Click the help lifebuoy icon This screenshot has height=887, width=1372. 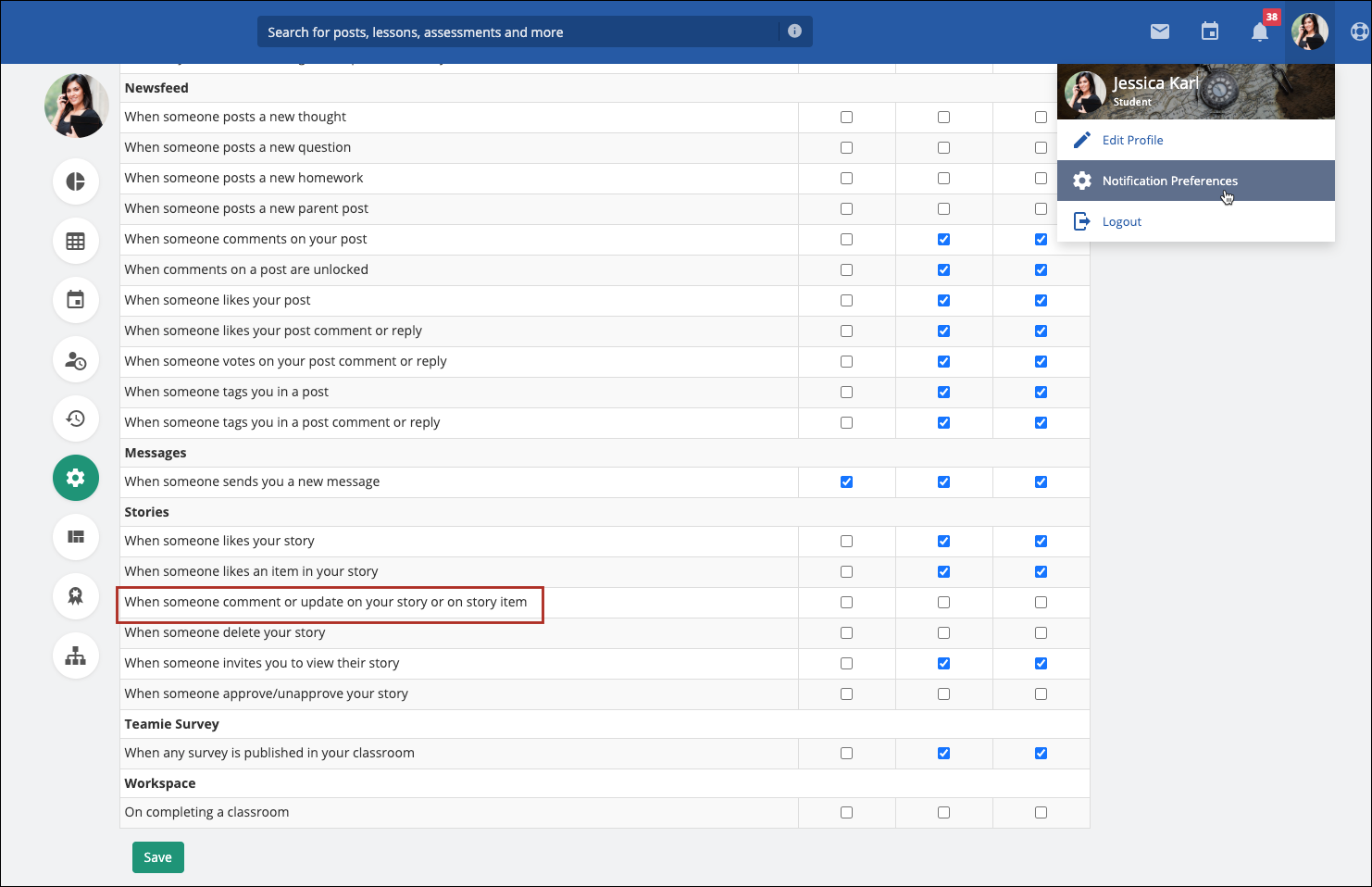[1358, 32]
